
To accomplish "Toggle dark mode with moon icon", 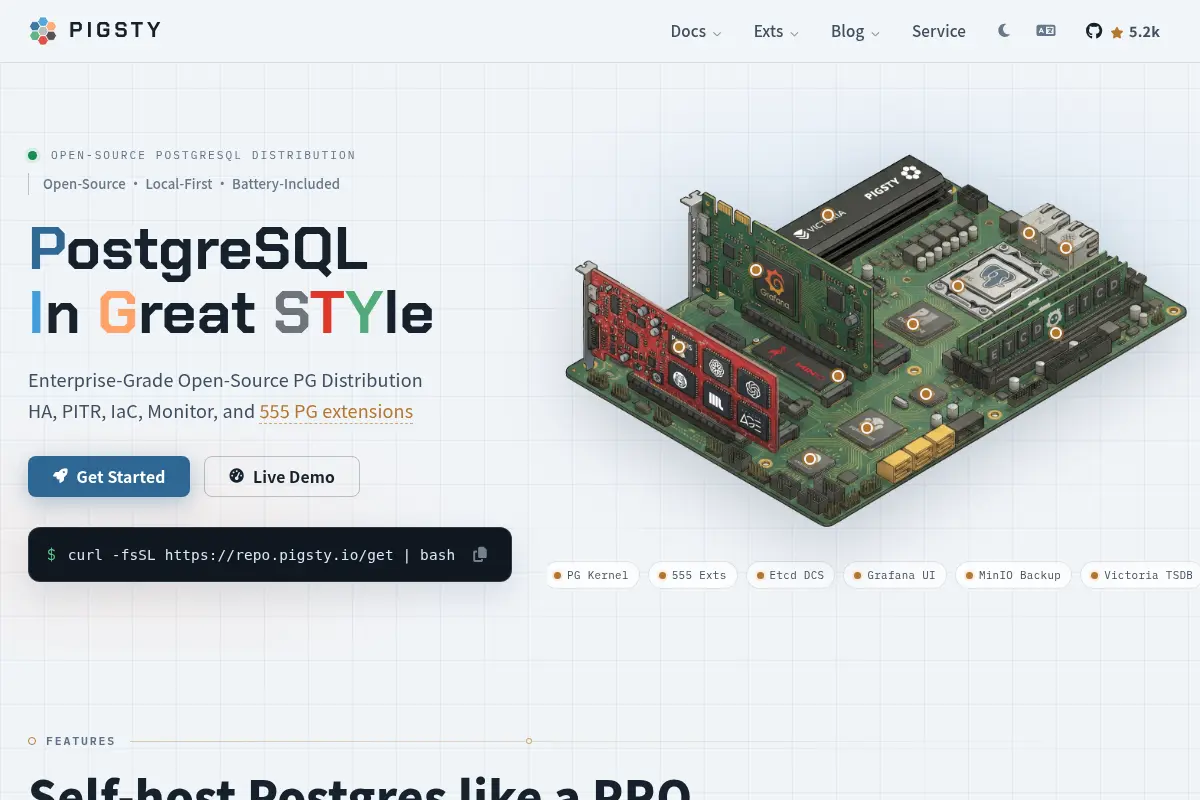I will pos(1004,31).
